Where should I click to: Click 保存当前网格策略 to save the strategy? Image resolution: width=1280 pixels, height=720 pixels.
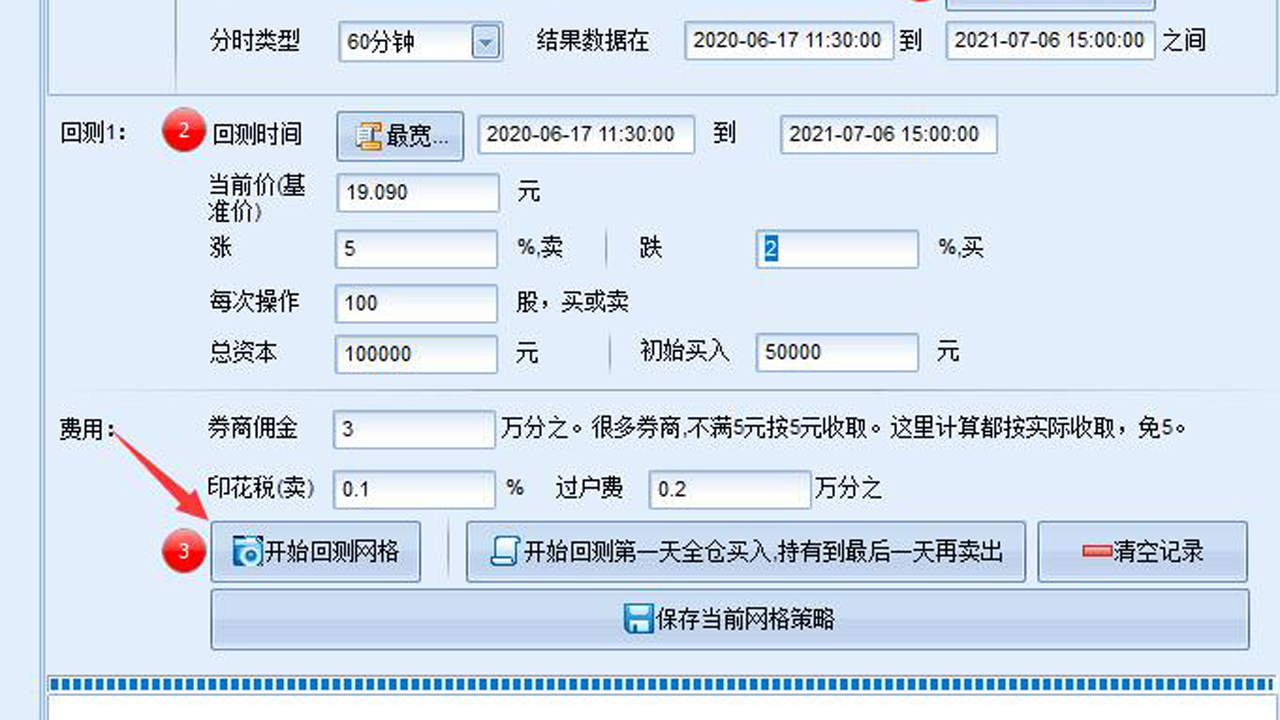point(728,619)
